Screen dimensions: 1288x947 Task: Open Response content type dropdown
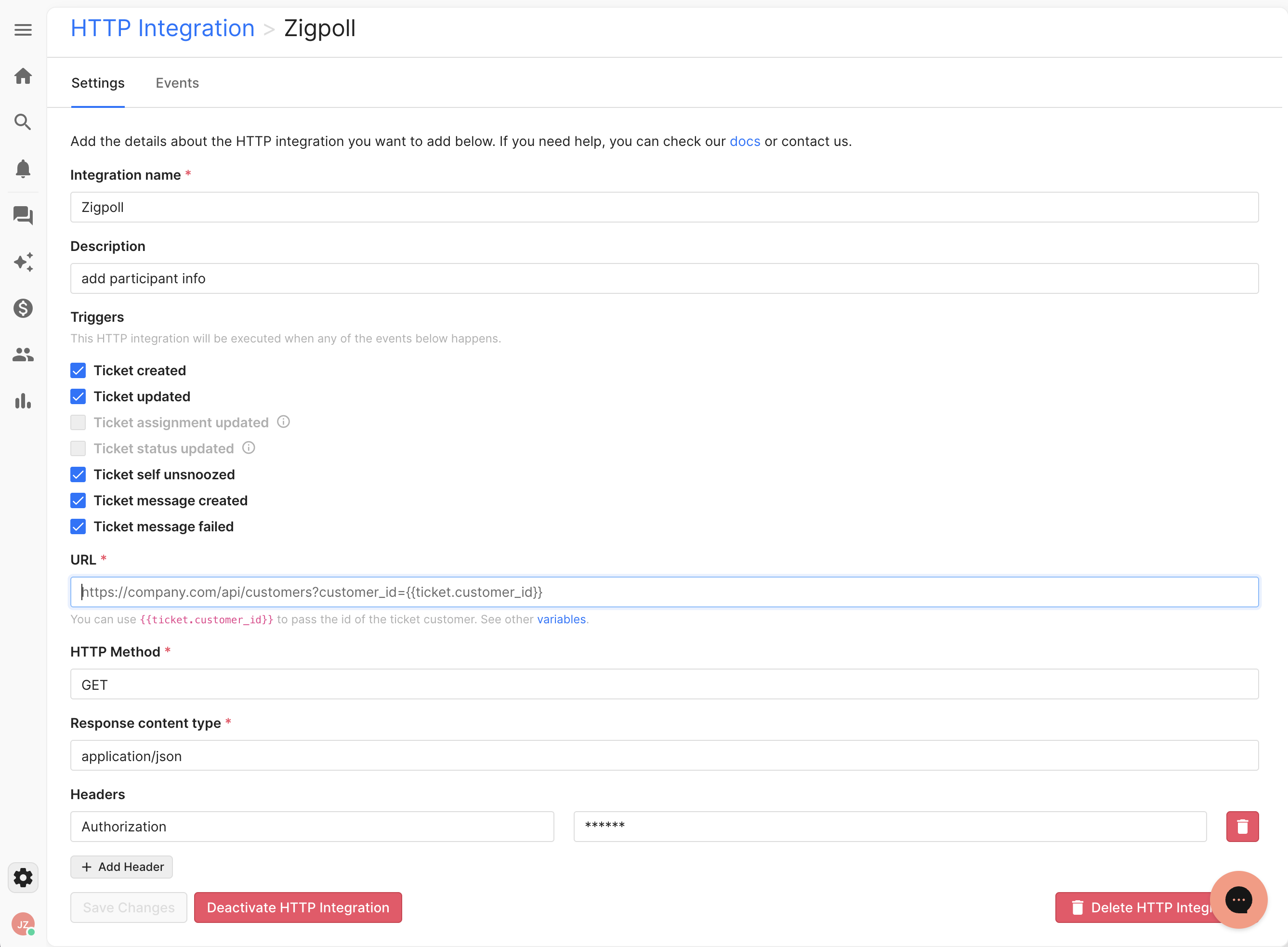[x=664, y=756]
